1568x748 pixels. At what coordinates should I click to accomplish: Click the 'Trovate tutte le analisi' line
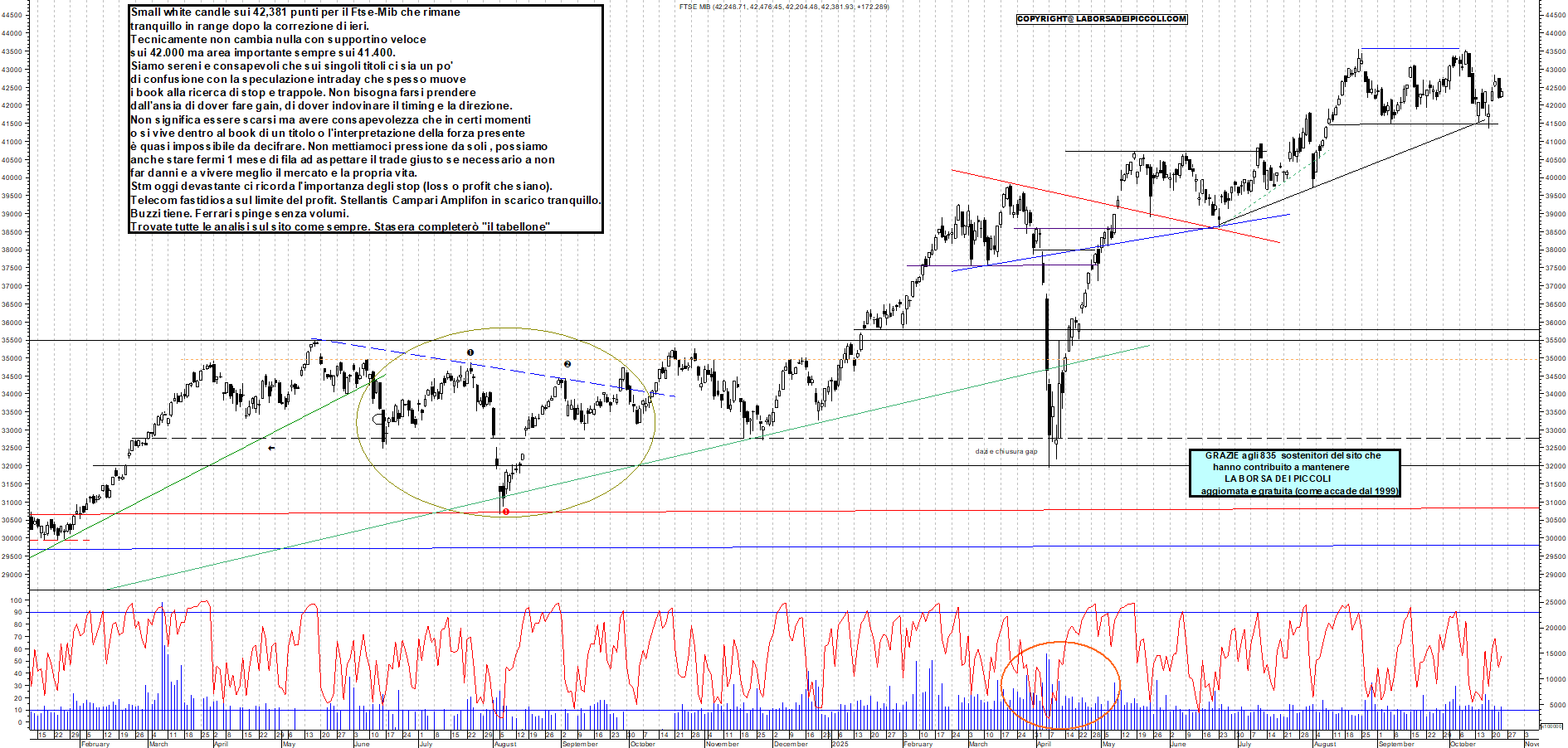[x=340, y=226]
